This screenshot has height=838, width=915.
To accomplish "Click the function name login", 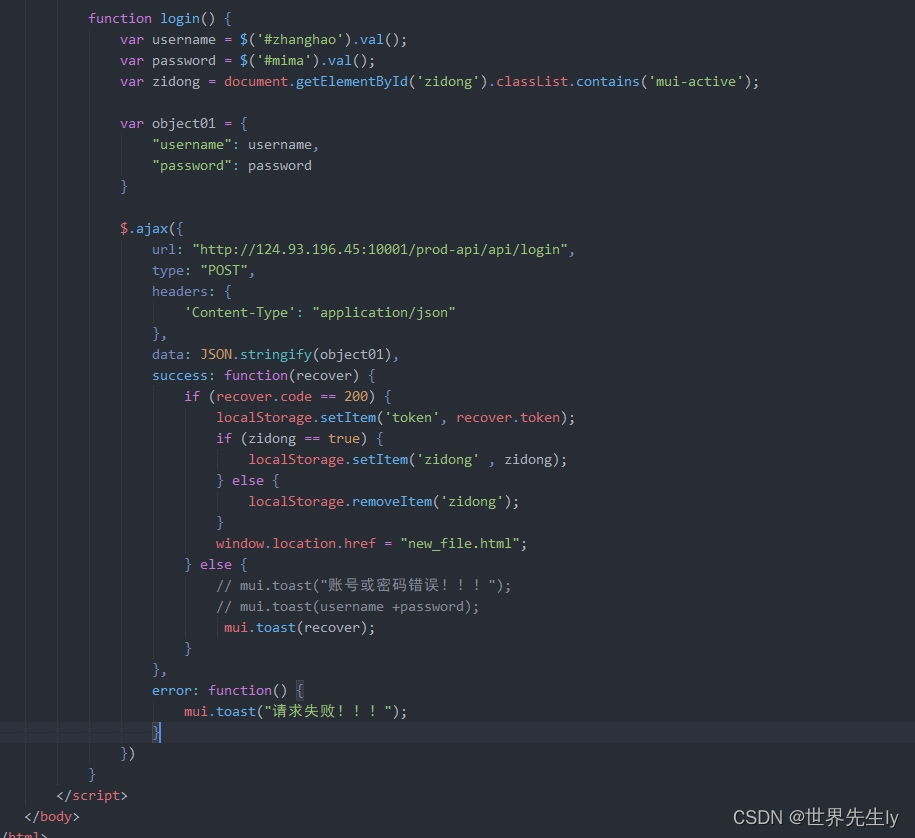I will [x=178, y=17].
